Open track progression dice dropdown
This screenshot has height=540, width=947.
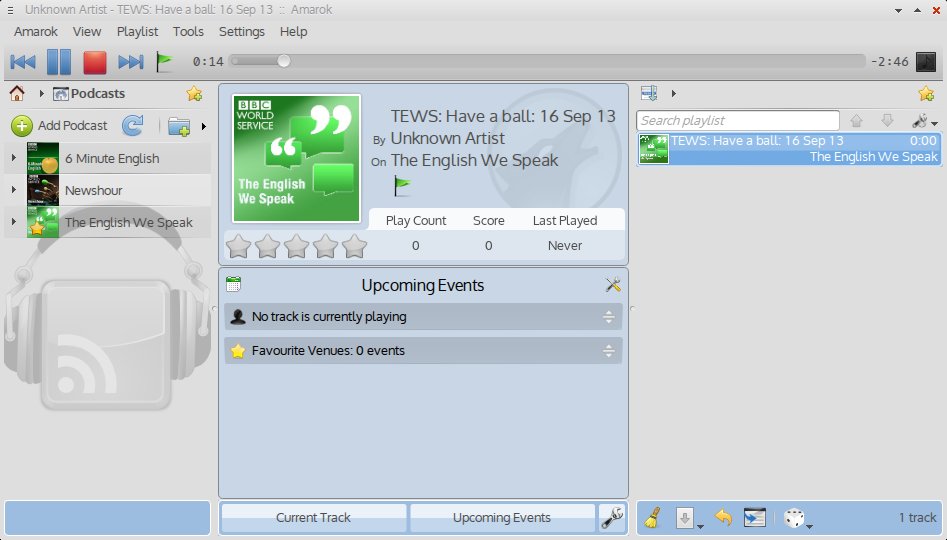pyautogui.click(x=797, y=518)
